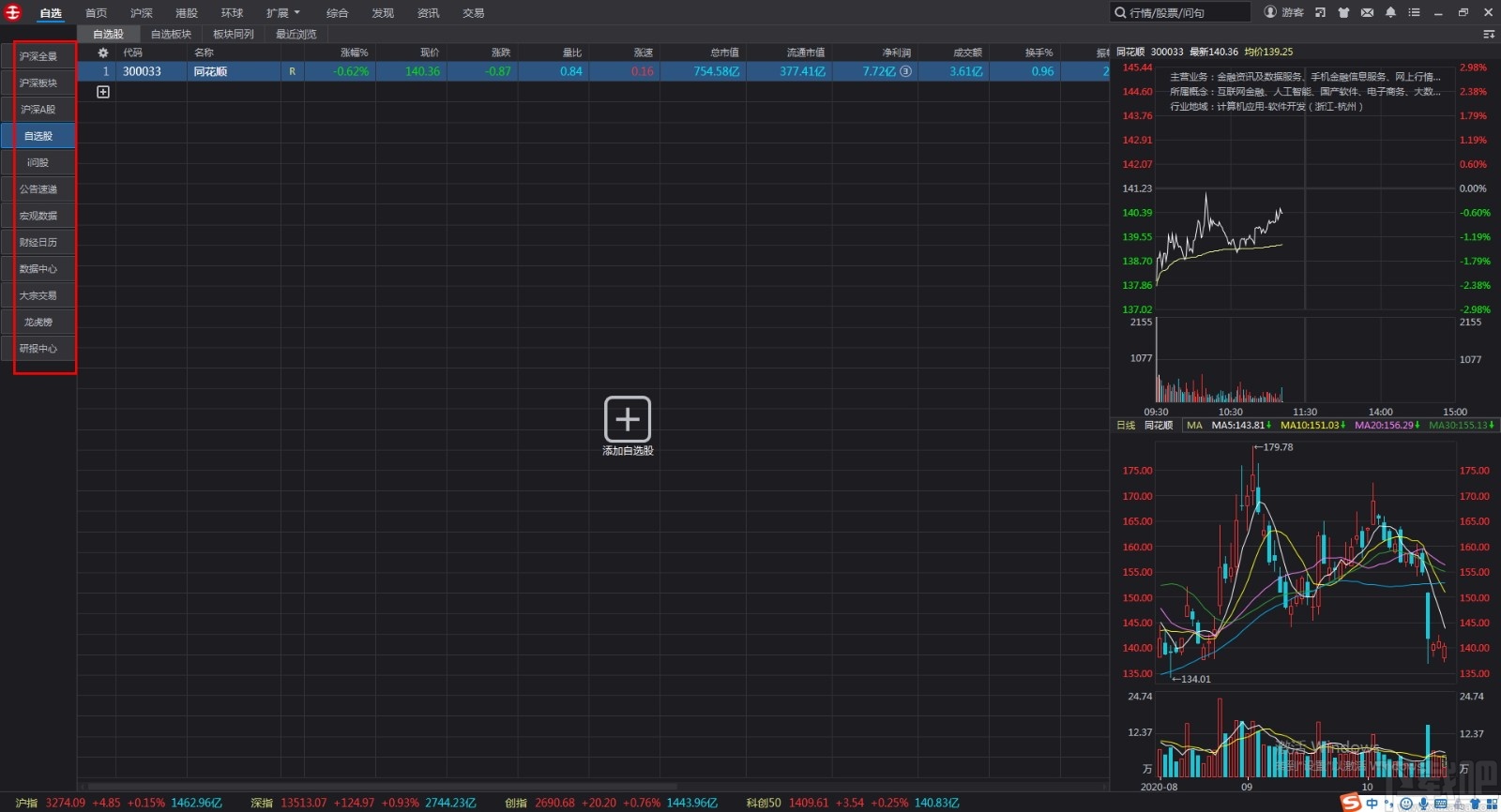Open 宏观数据 in sidebar
1501x812 pixels.
coord(38,216)
